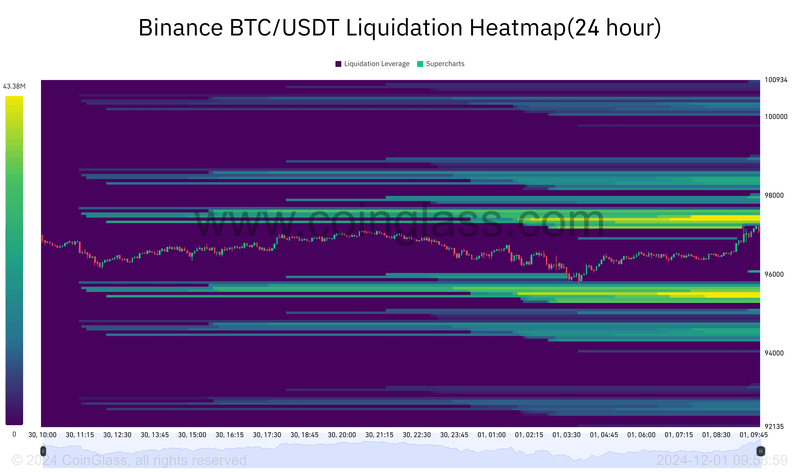This screenshot has width=800, height=472.
Task: Toggle the Liquidation Leverage legend square
Action: coord(338,64)
